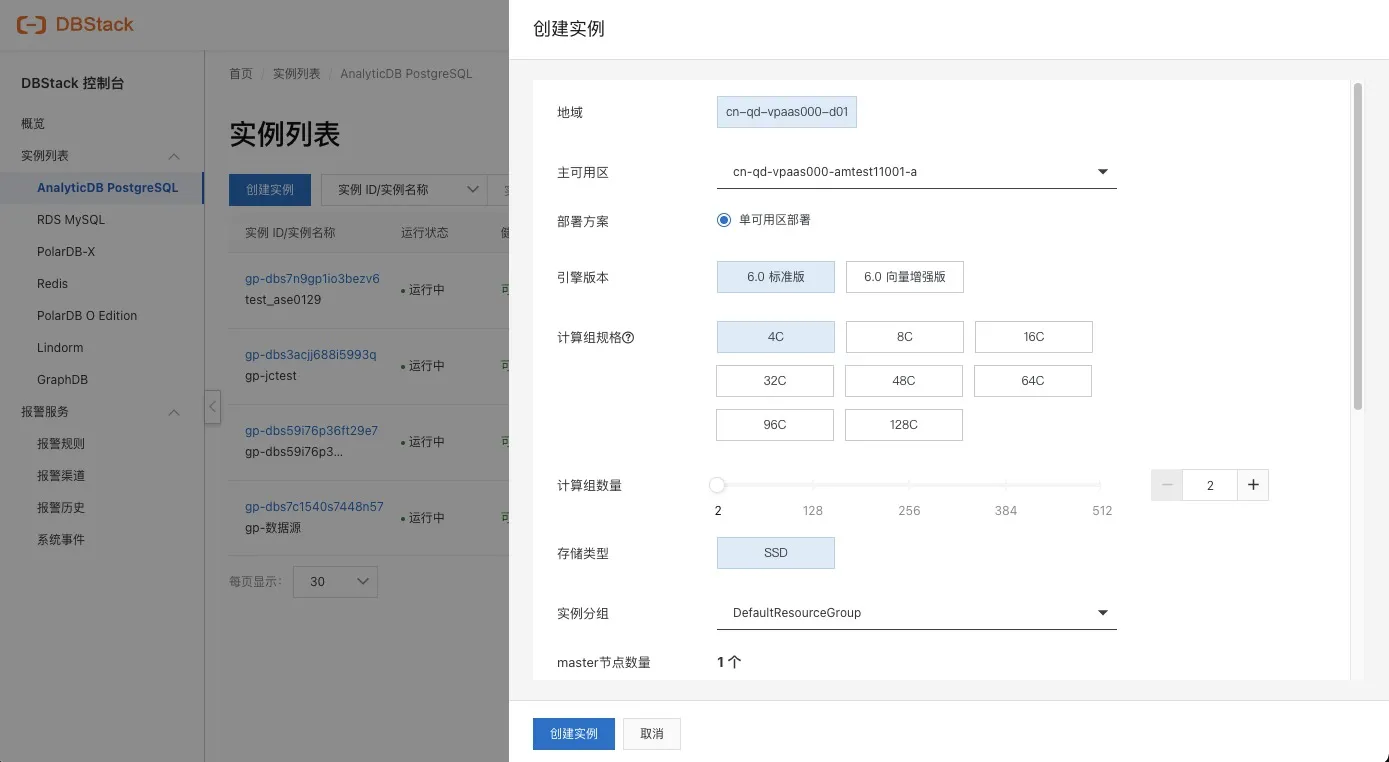Open the help icon next to 计算组规格
Viewport: 1389px width, 762px height.
click(x=629, y=338)
